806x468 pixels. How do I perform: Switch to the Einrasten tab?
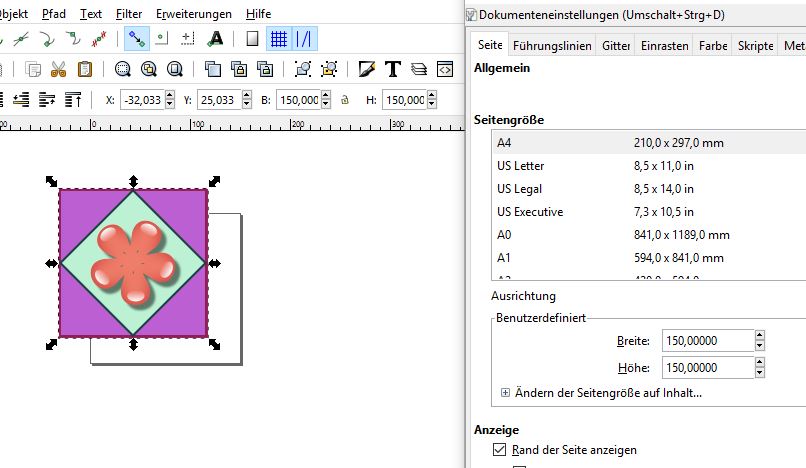(665, 46)
